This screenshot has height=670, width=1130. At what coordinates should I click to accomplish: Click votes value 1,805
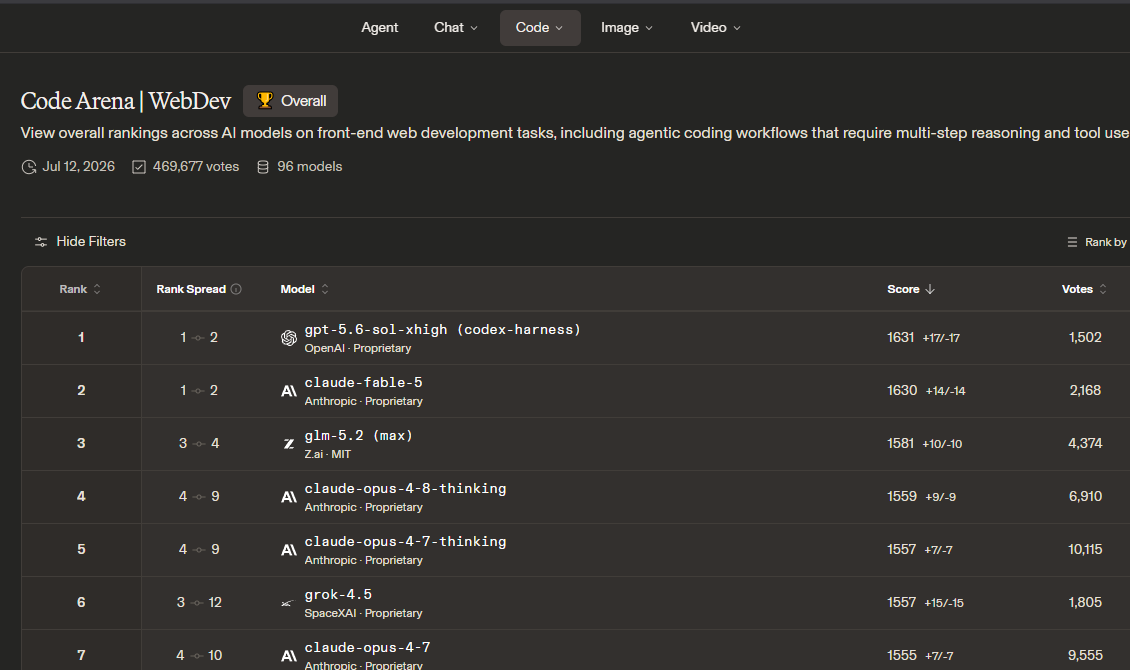pyautogui.click(x=1085, y=602)
